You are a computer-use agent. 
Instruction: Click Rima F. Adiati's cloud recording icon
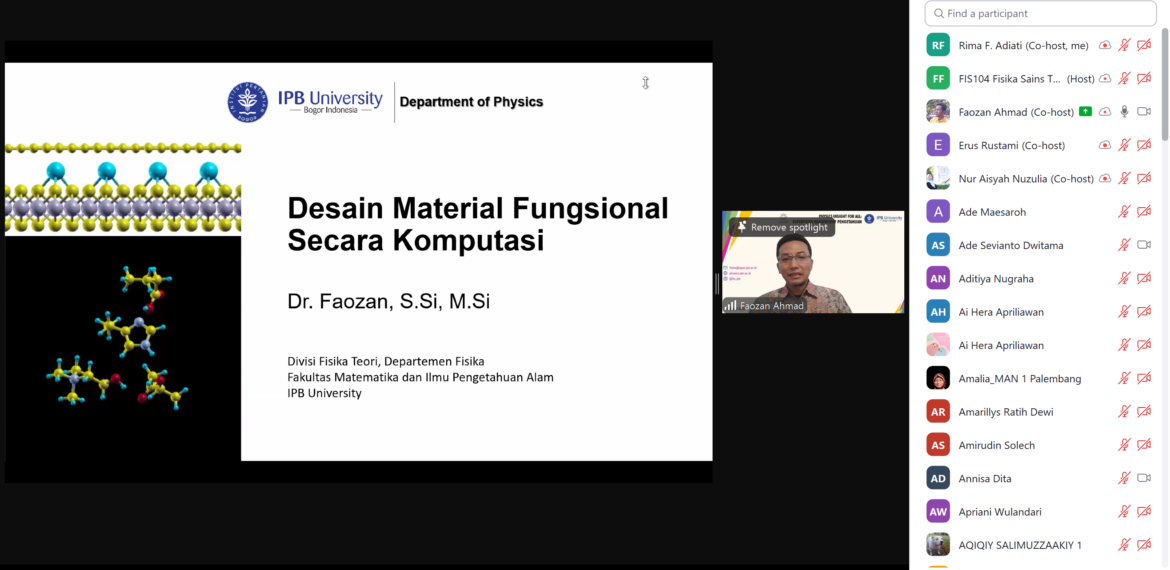coord(1104,46)
